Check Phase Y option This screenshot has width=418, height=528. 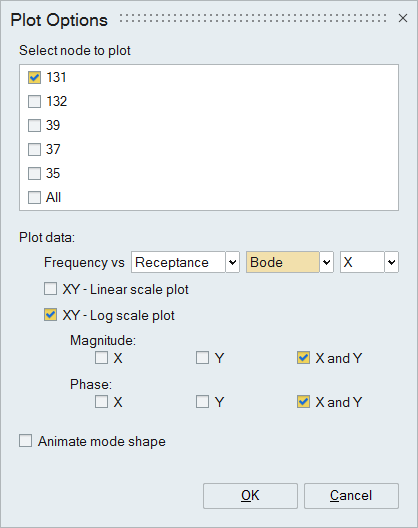tap(202, 402)
